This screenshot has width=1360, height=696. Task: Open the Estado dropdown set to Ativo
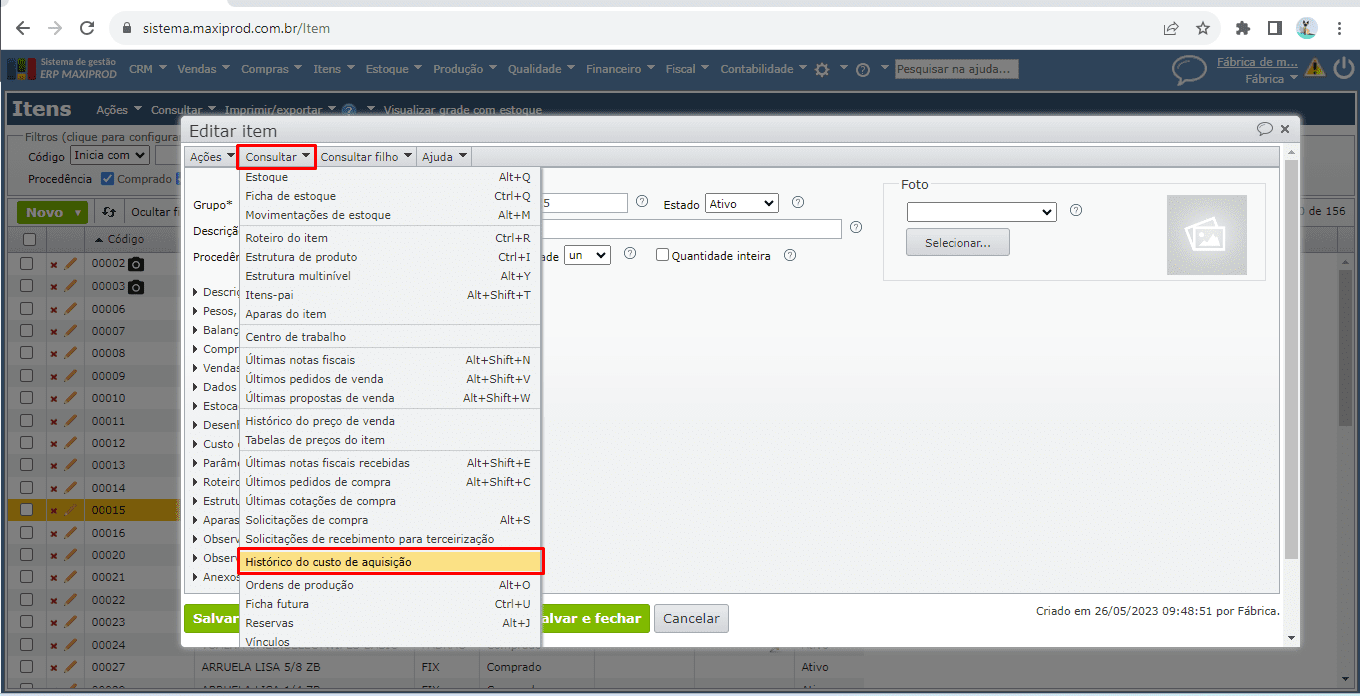[x=741, y=203]
